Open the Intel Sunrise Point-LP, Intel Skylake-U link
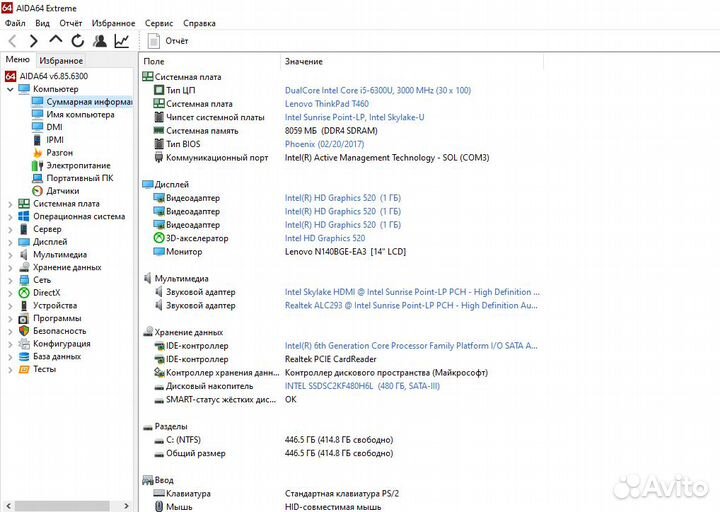Screen dimensions: 720x512 (354, 117)
